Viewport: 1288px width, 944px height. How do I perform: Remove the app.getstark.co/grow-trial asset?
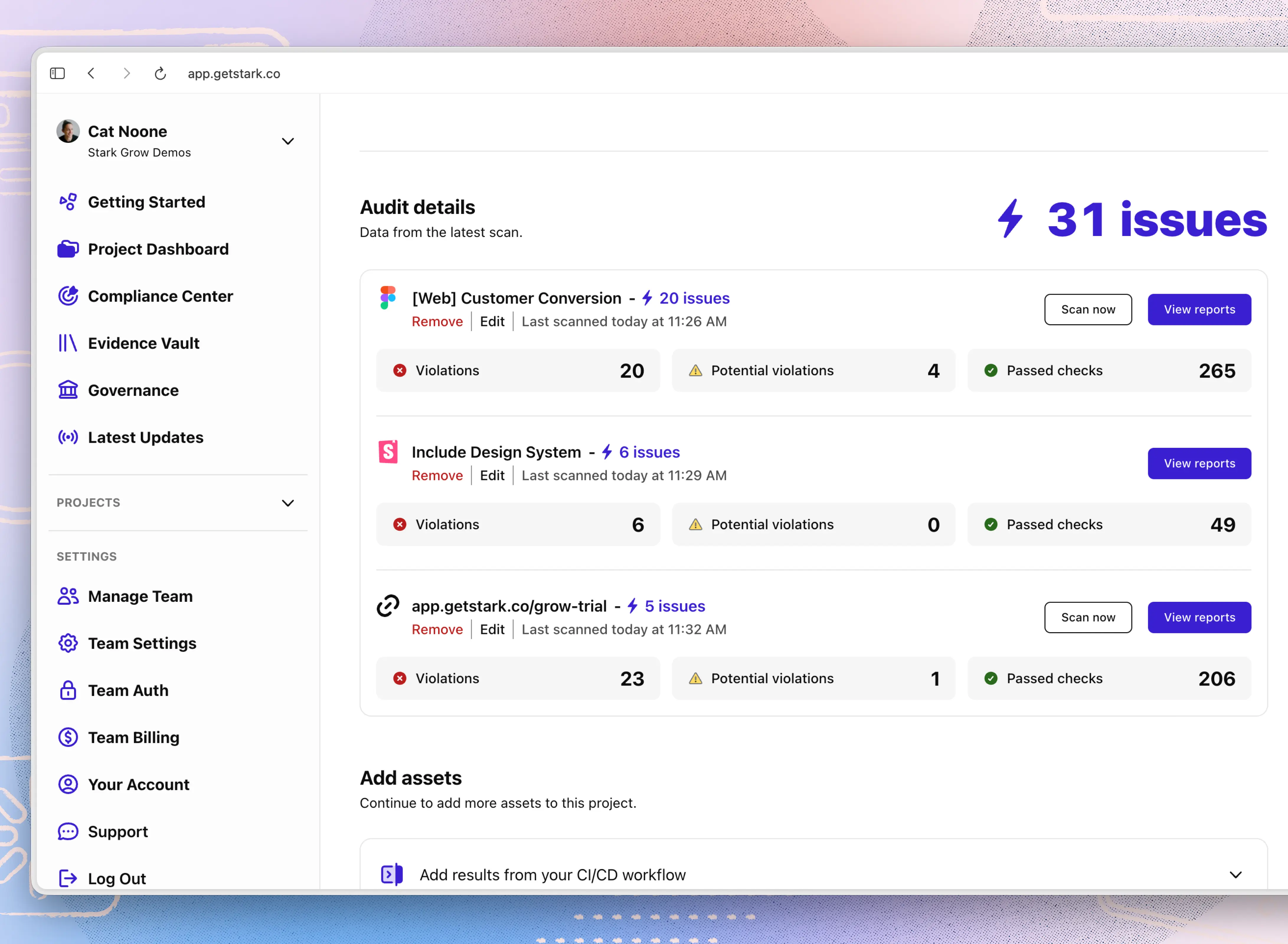point(437,629)
